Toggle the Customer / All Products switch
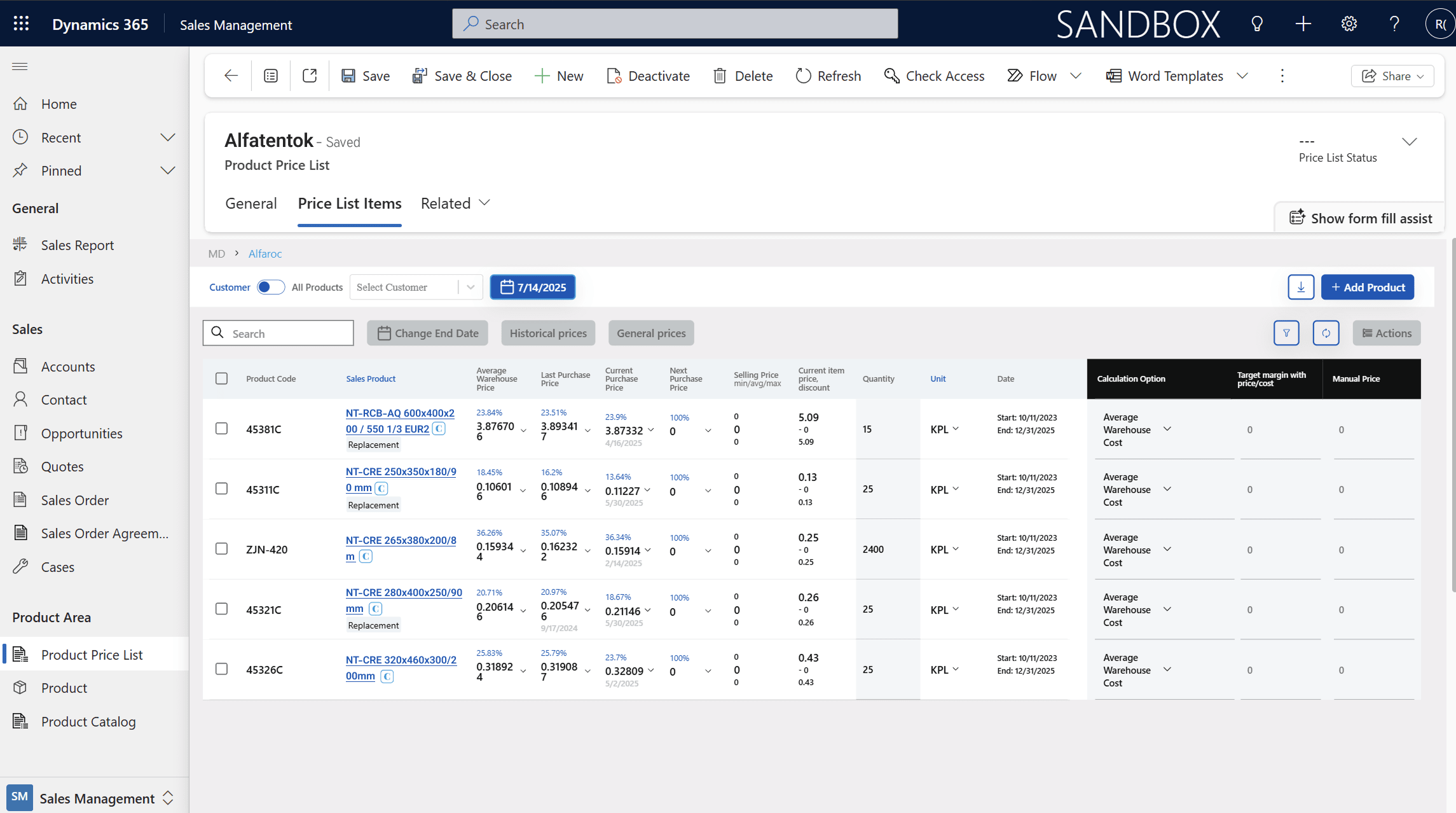The image size is (1456, 813). click(x=270, y=287)
